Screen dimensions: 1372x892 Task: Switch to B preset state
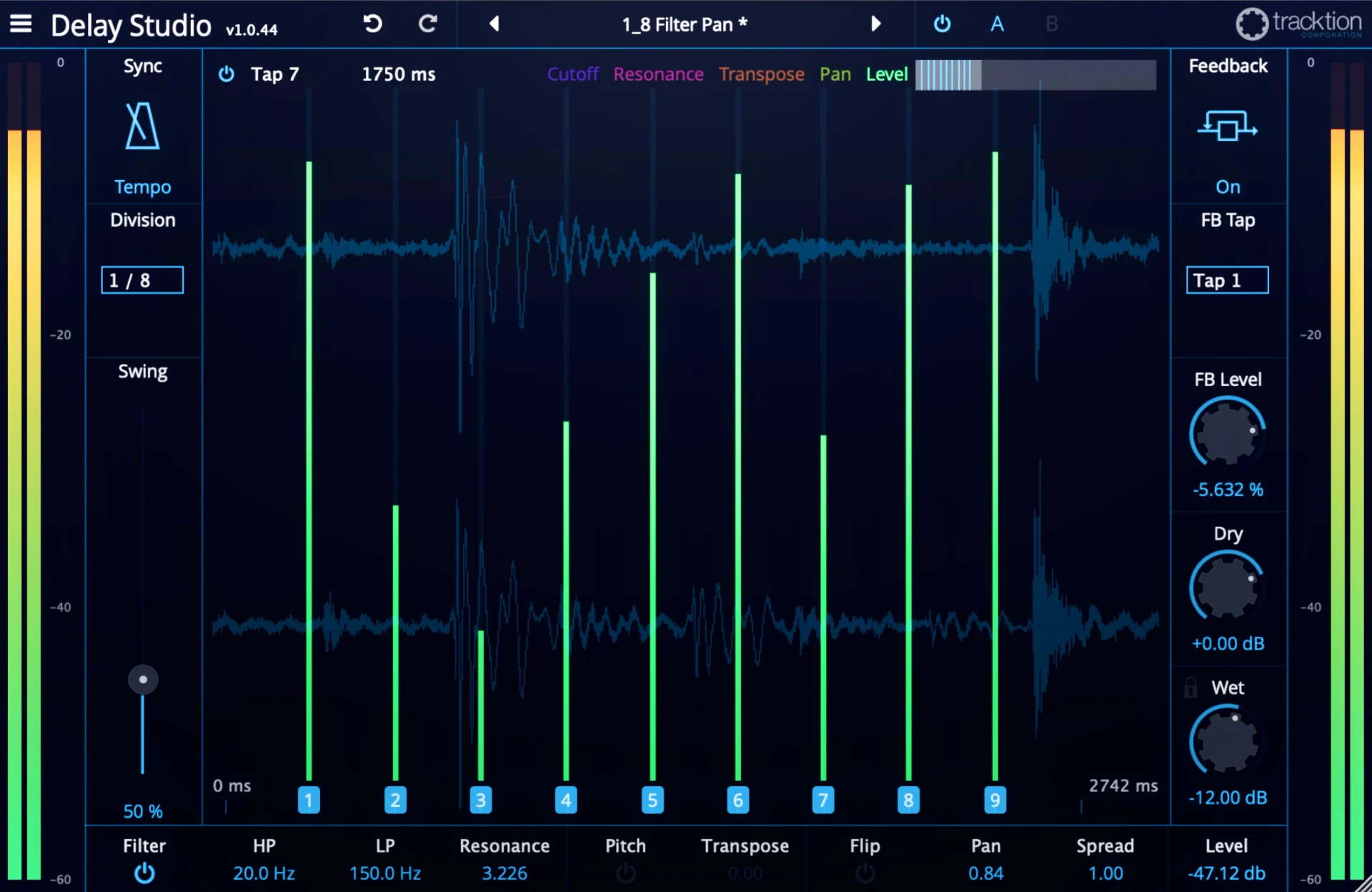click(1051, 24)
